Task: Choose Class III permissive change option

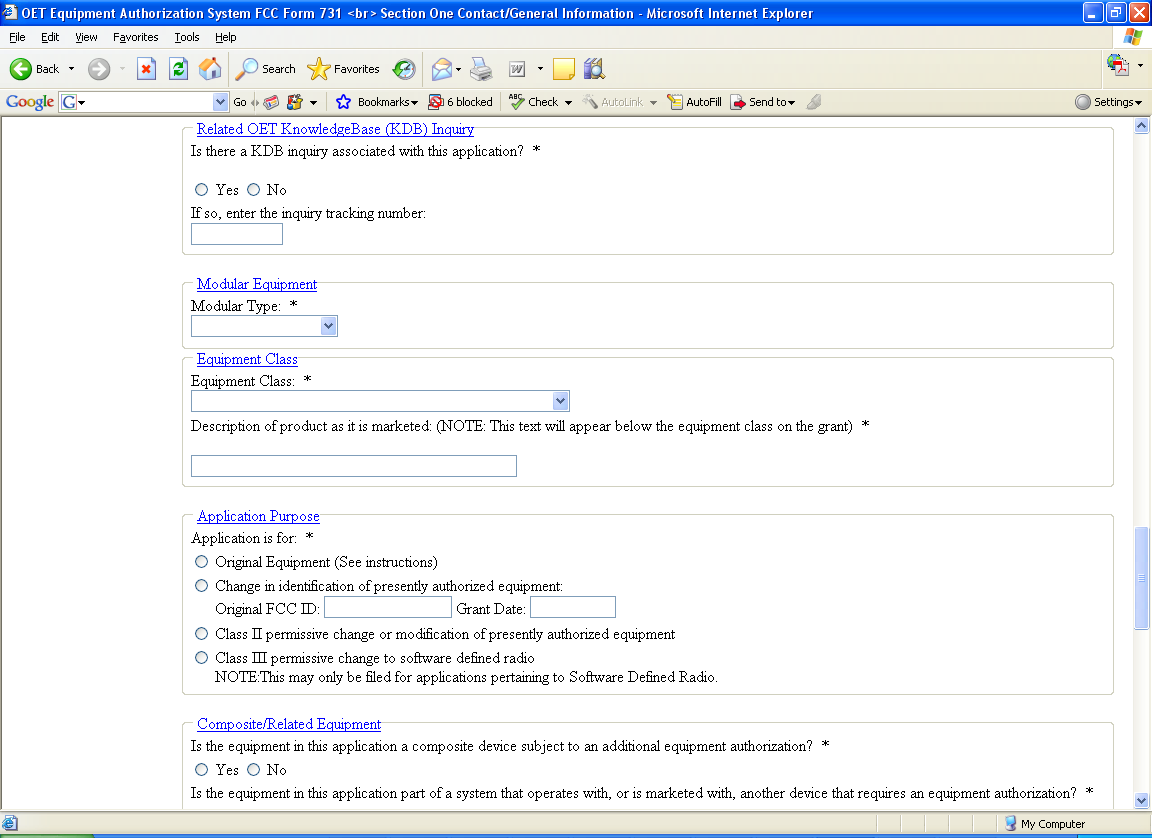Action: click(x=201, y=658)
